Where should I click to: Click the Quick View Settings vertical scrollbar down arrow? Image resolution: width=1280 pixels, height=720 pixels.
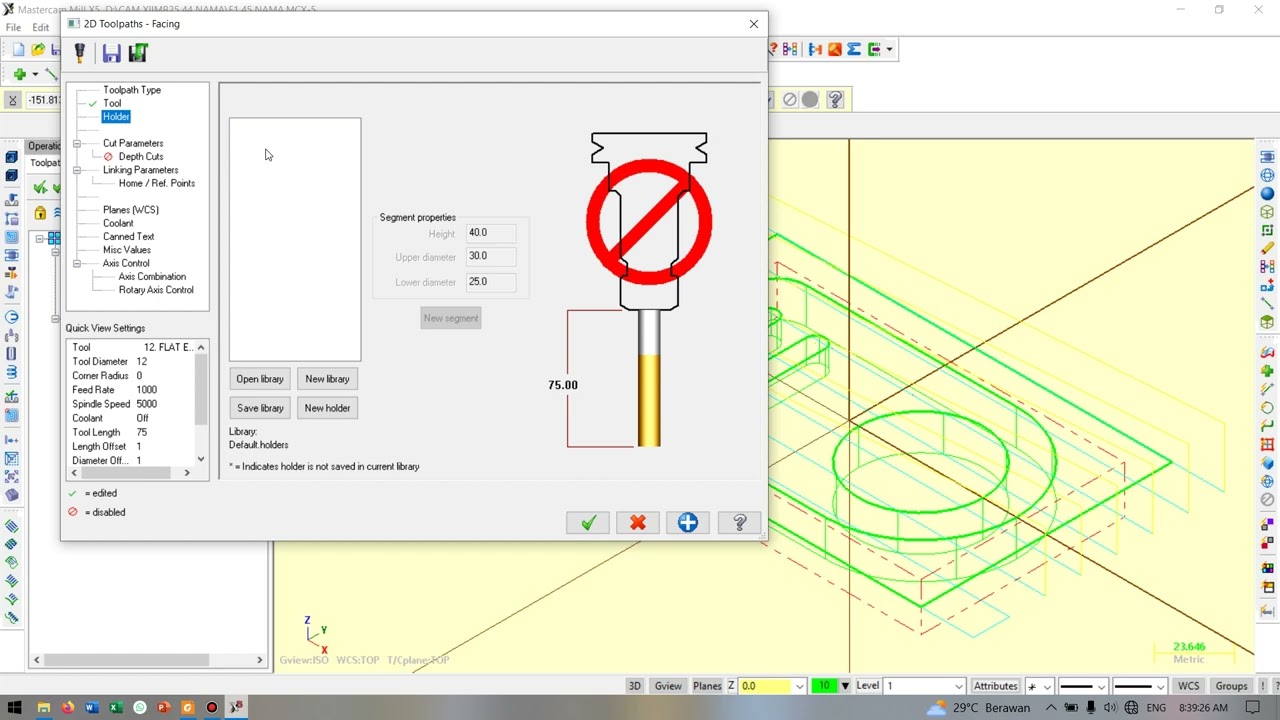pyautogui.click(x=201, y=460)
